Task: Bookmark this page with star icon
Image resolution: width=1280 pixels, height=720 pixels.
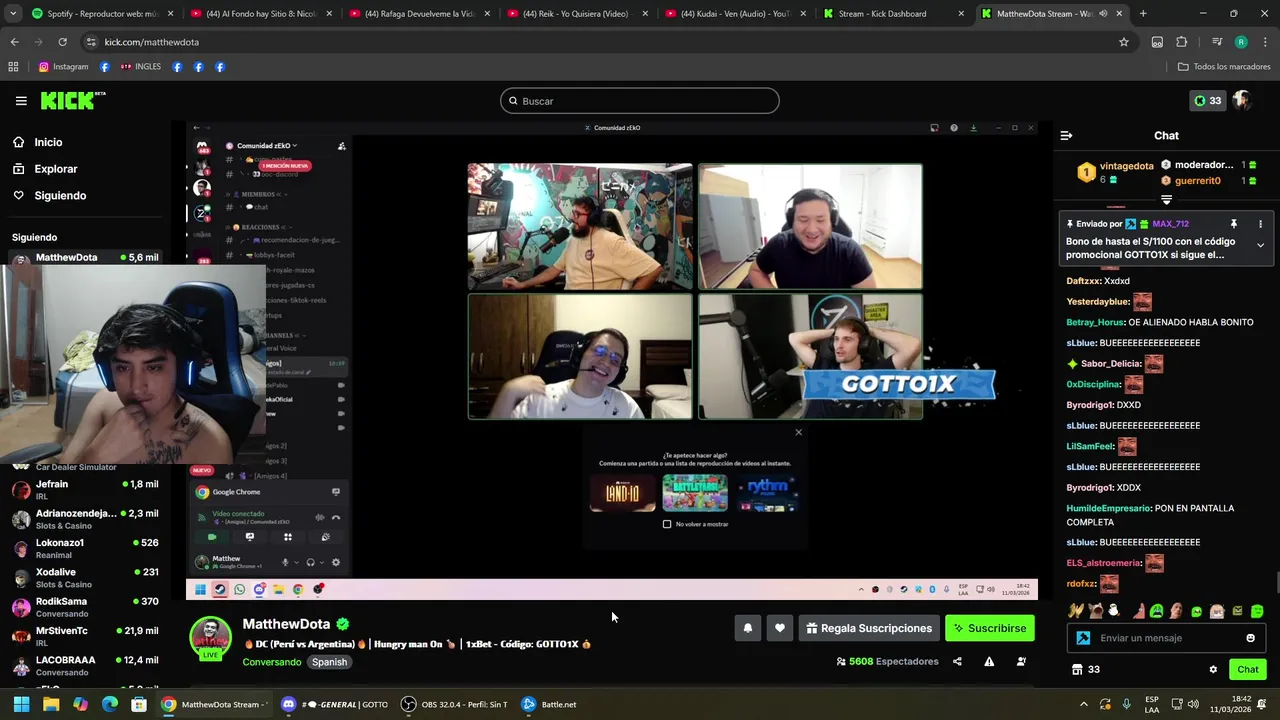Action: 1124,42
